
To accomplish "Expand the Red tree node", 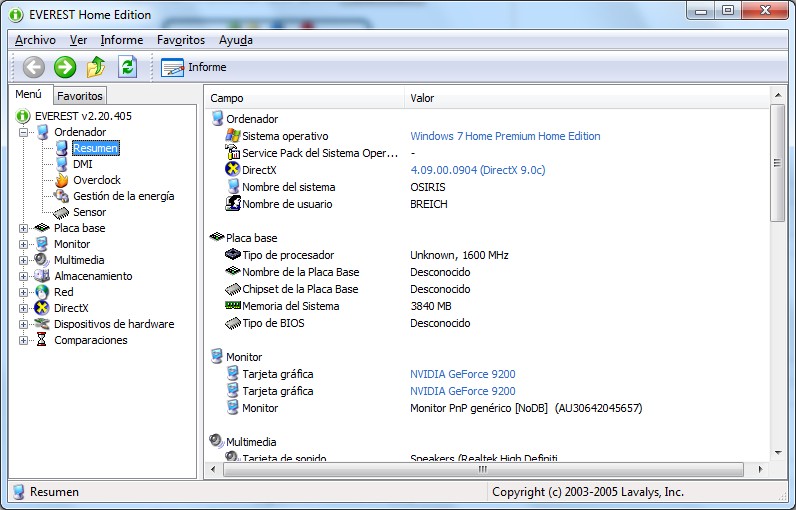I will [x=23, y=292].
